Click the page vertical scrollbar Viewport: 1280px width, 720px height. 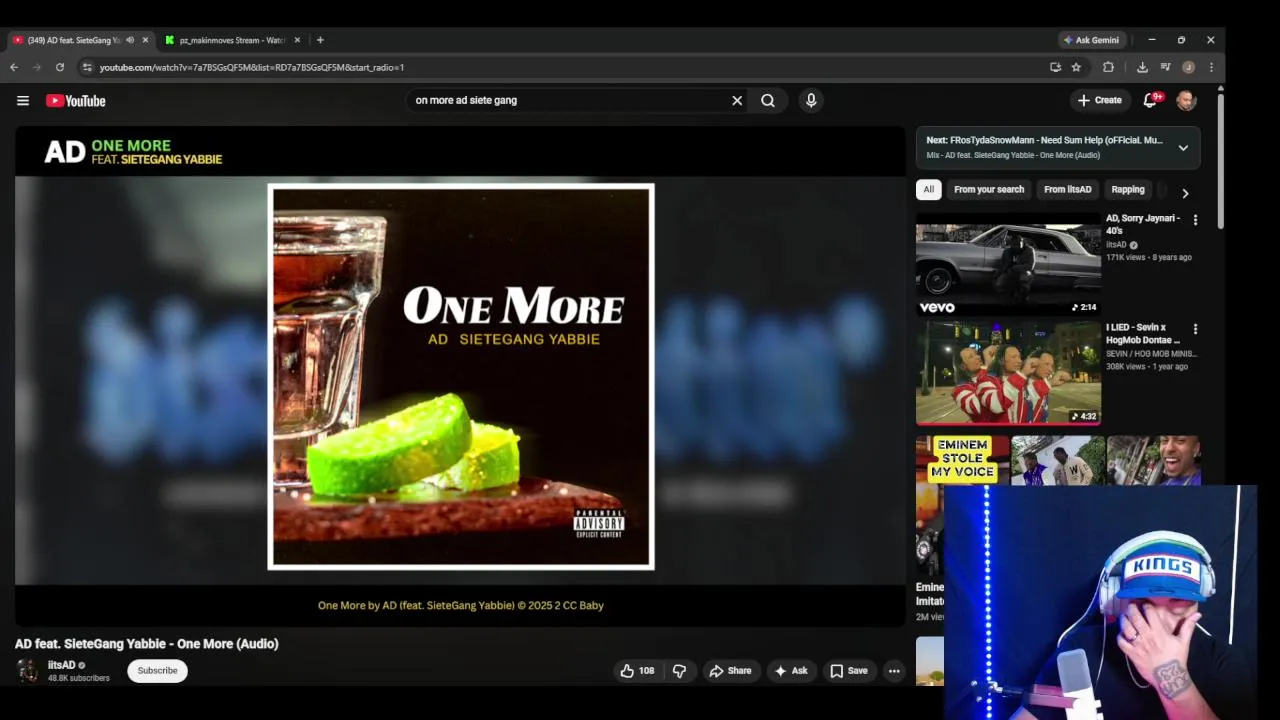pos(1221,160)
